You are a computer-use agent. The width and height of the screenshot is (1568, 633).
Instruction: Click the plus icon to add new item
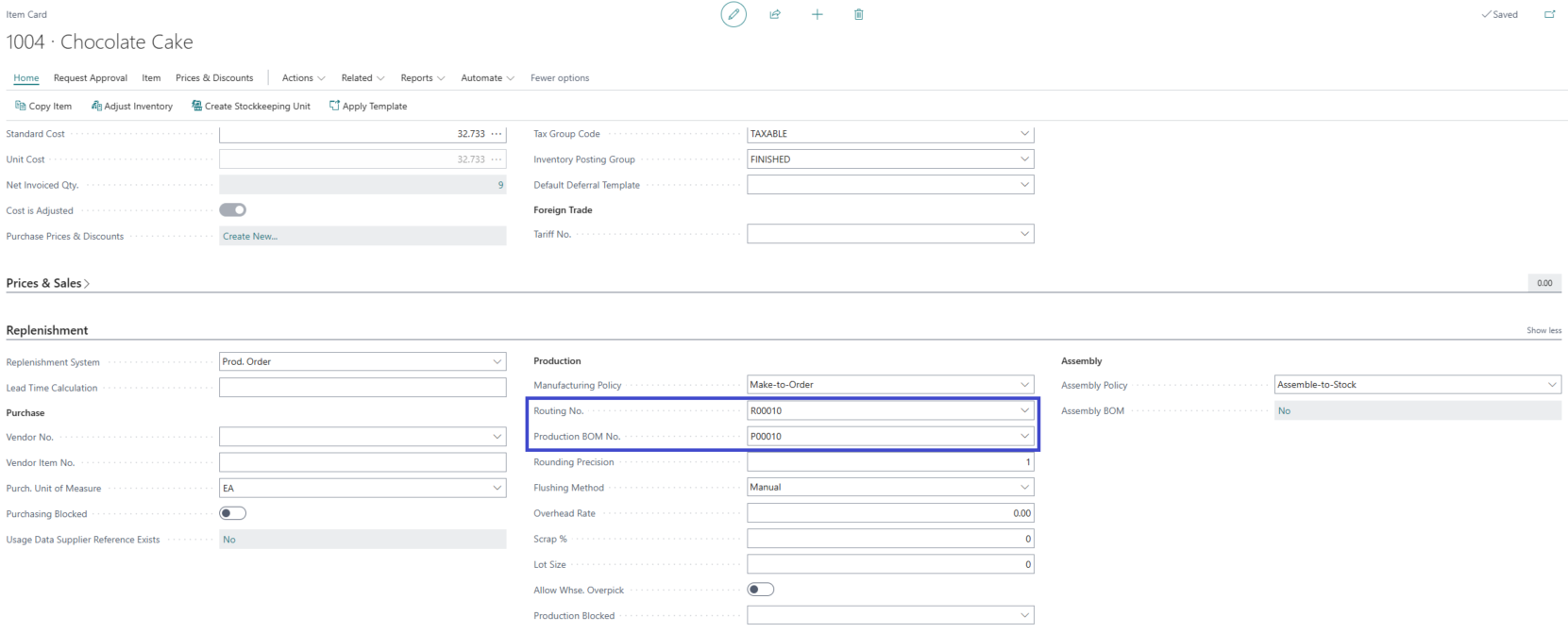point(818,14)
